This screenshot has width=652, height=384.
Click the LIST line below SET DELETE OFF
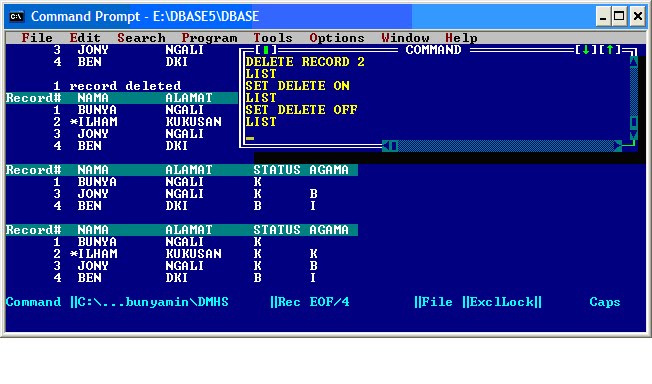(261, 122)
